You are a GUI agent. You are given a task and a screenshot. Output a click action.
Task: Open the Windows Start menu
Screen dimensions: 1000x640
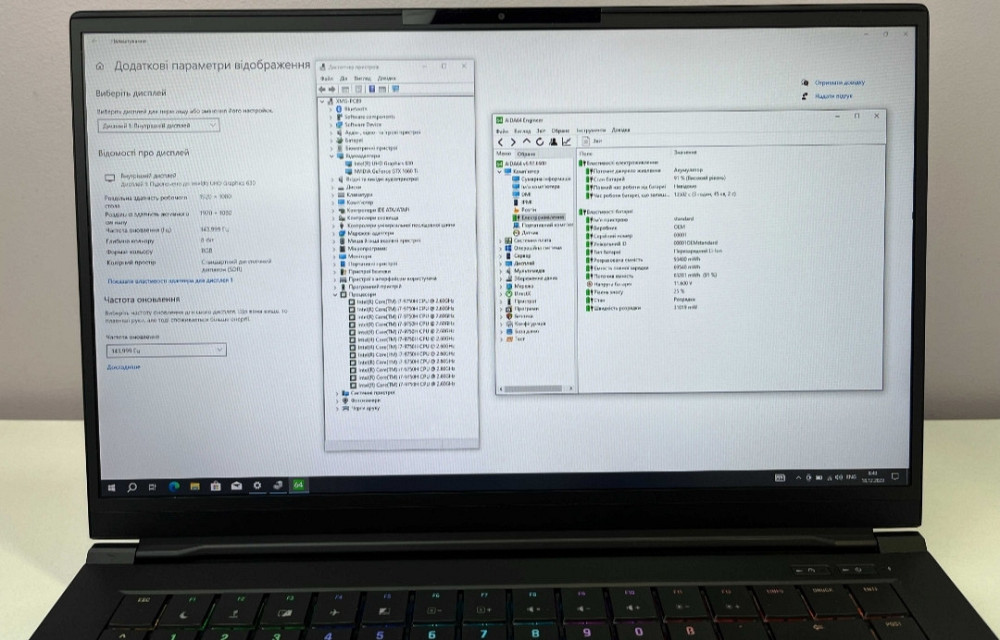[111, 487]
